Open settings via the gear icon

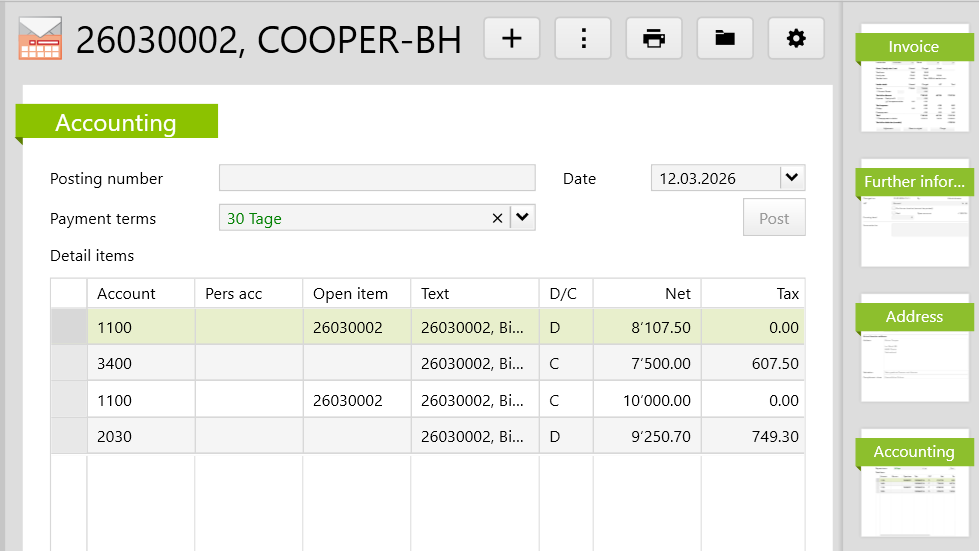point(796,39)
